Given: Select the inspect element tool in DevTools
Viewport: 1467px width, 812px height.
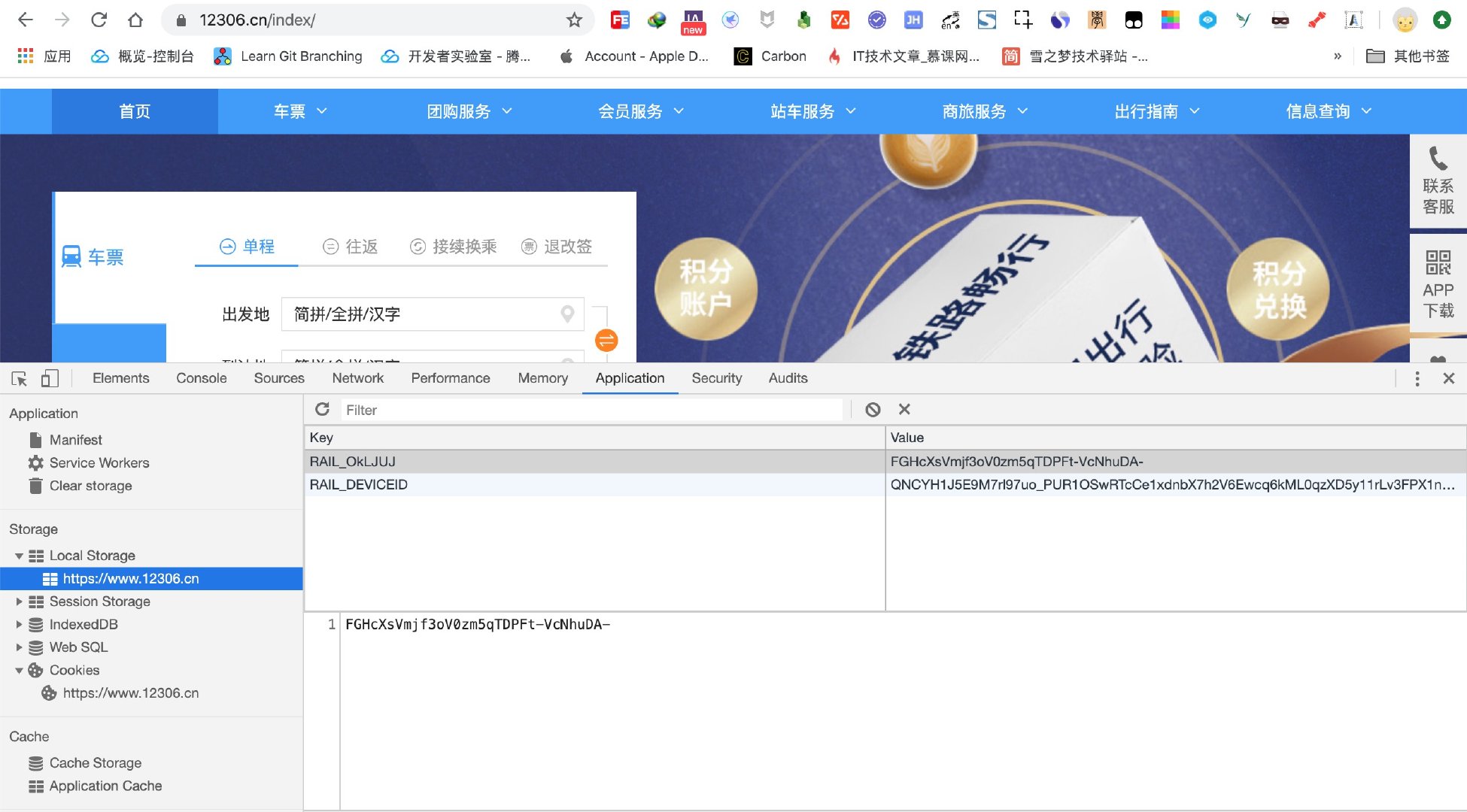Looking at the screenshot, I should tap(18, 378).
